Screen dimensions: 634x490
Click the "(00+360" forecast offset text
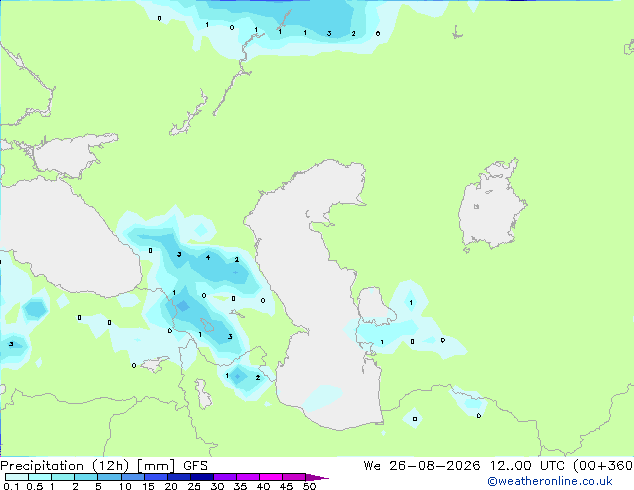click(603, 466)
